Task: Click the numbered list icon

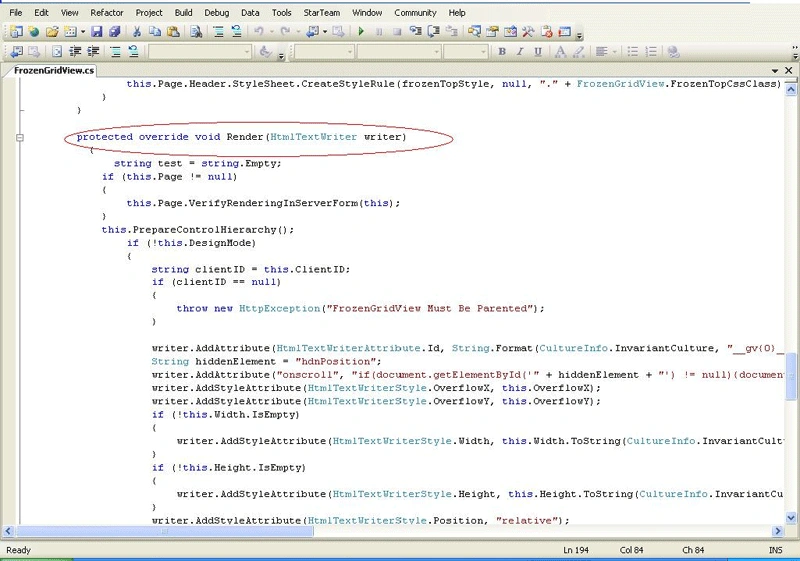Action: click(651, 52)
